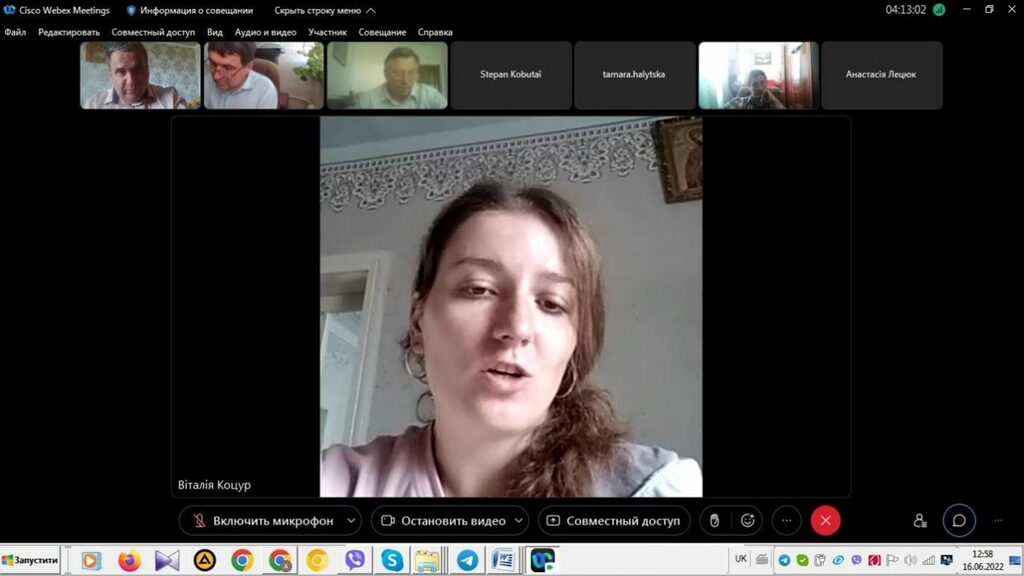The image size is (1024, 576).
Task: Open Skype from the taskbar
Action: (x=391, y=560)
